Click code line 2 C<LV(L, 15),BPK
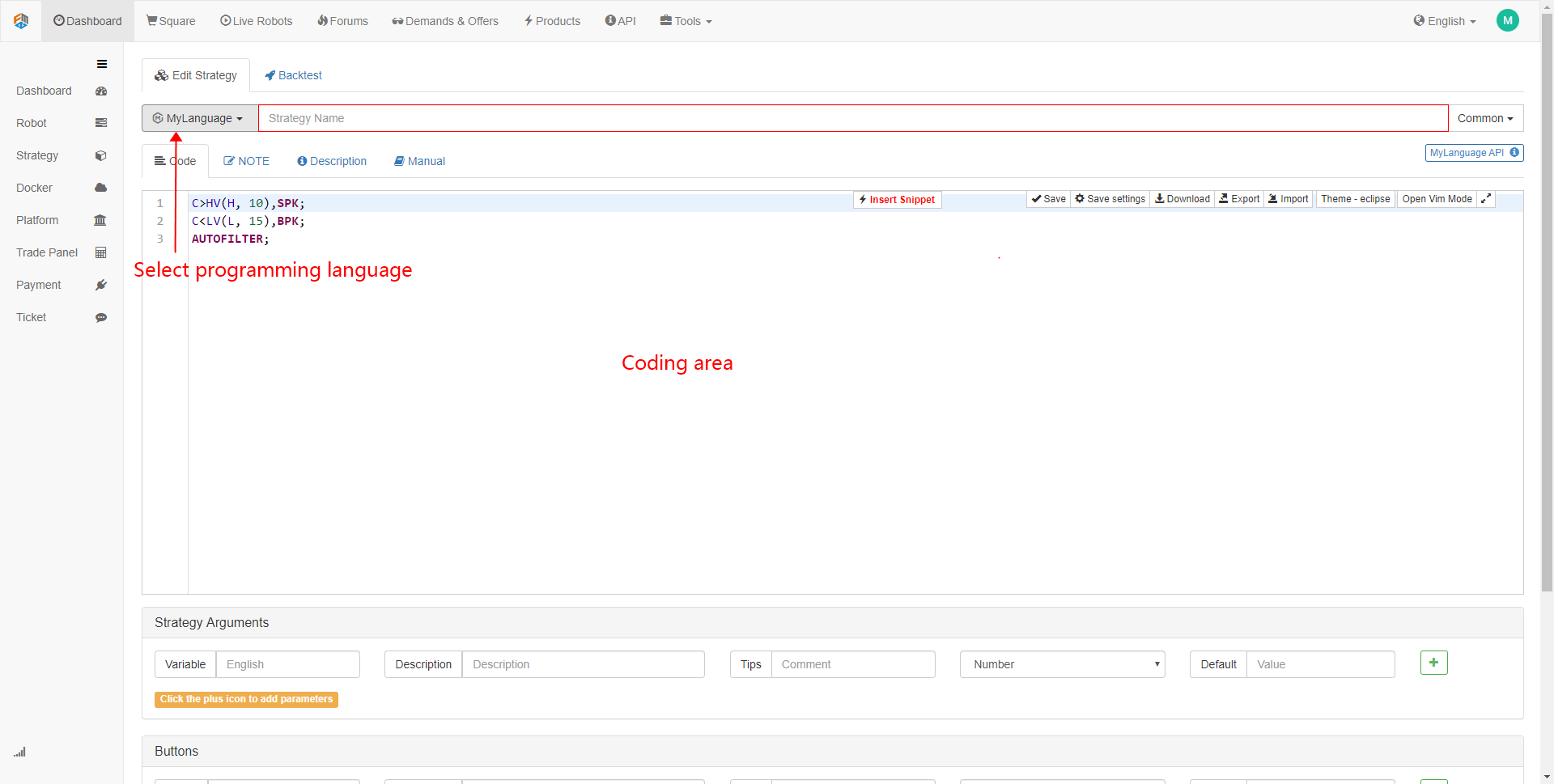 pos(248,221)
